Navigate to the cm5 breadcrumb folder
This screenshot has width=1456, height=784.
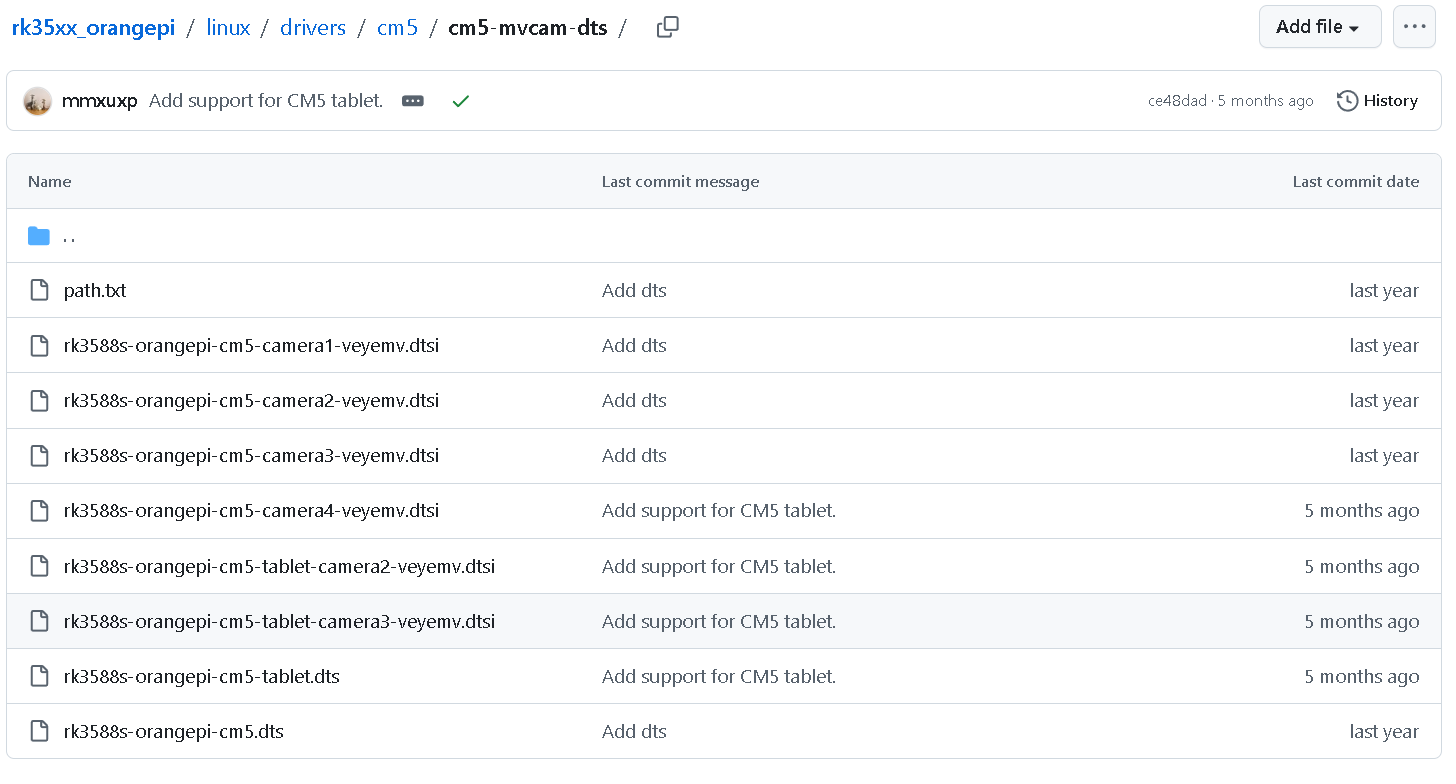(397, 28)
